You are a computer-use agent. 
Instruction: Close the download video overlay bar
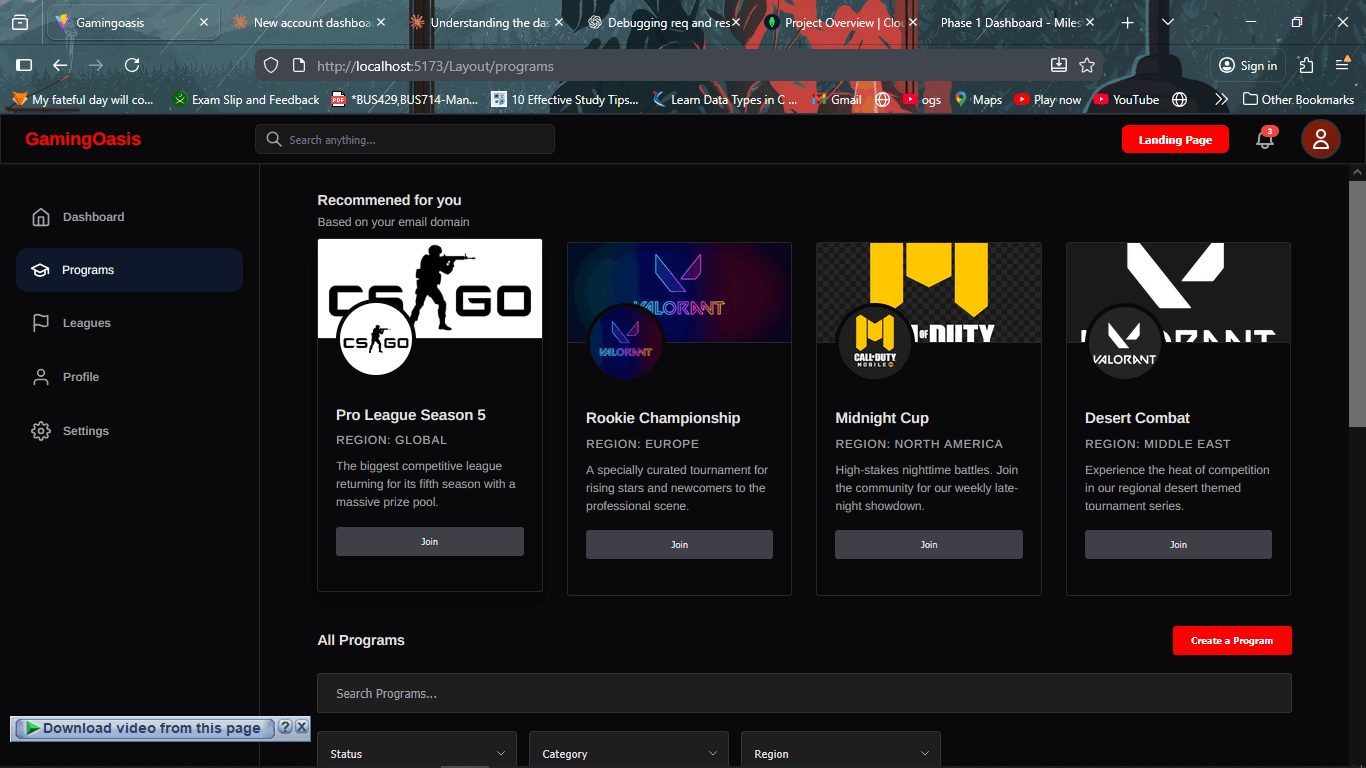(x=302, y=727)
